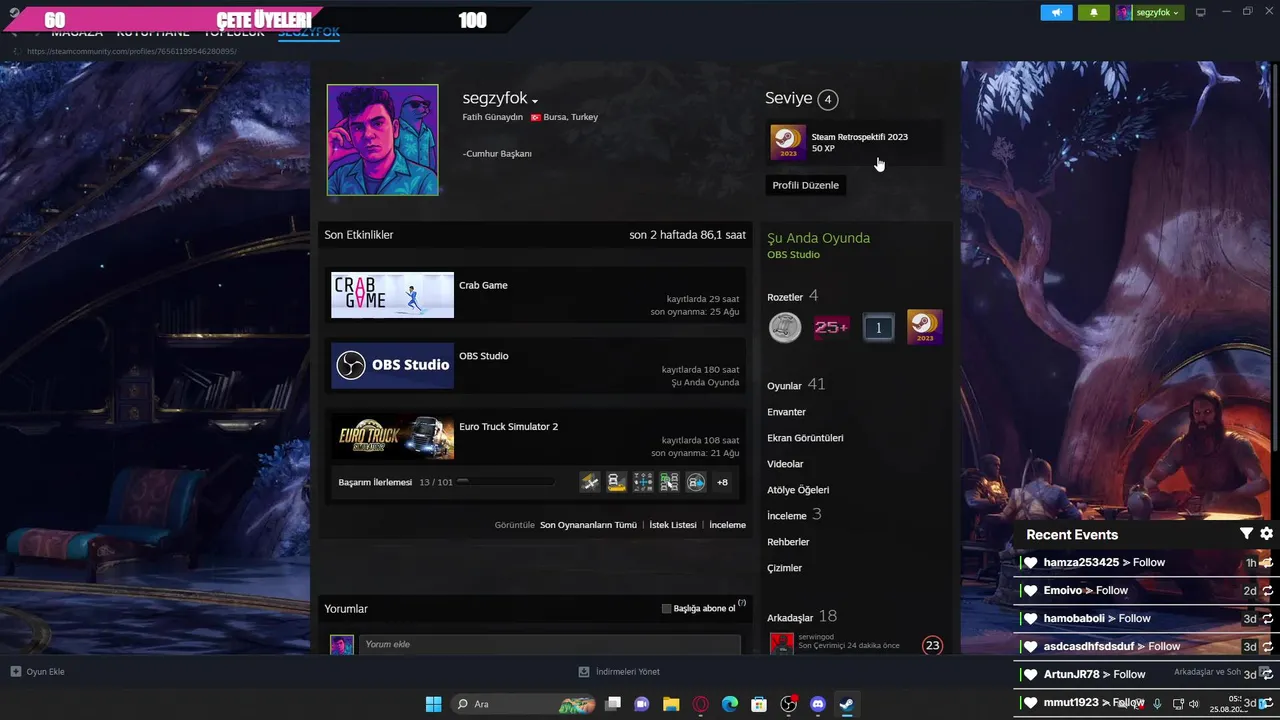Open Opera browser from the taskbar

pyautogui.click(x=701, y=704)
